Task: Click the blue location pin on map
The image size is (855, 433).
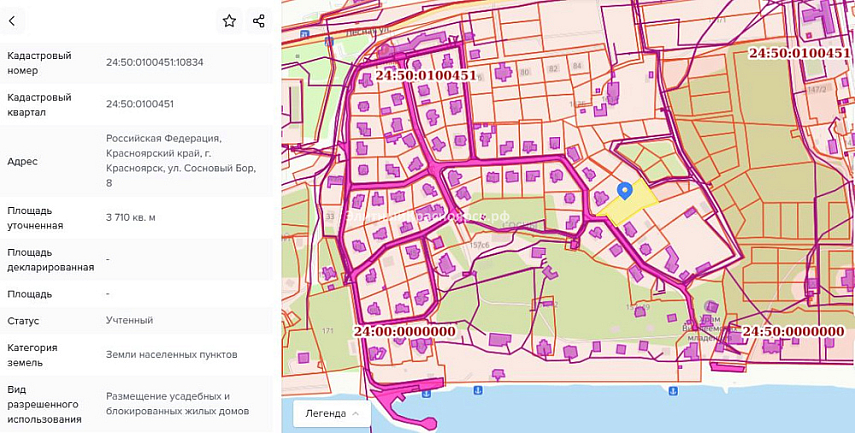Action: [x=625, y=190]
